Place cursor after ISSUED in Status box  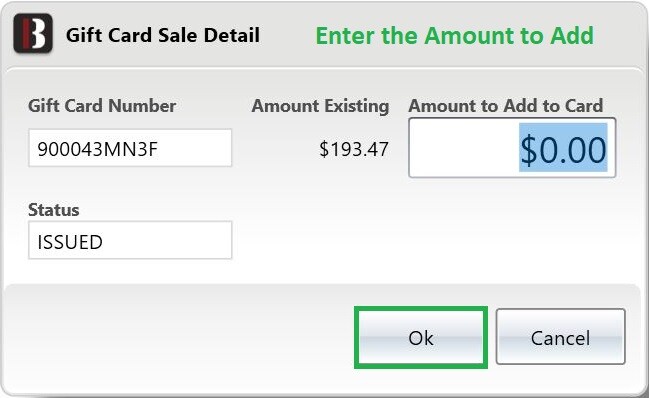[x=166, y=241]
